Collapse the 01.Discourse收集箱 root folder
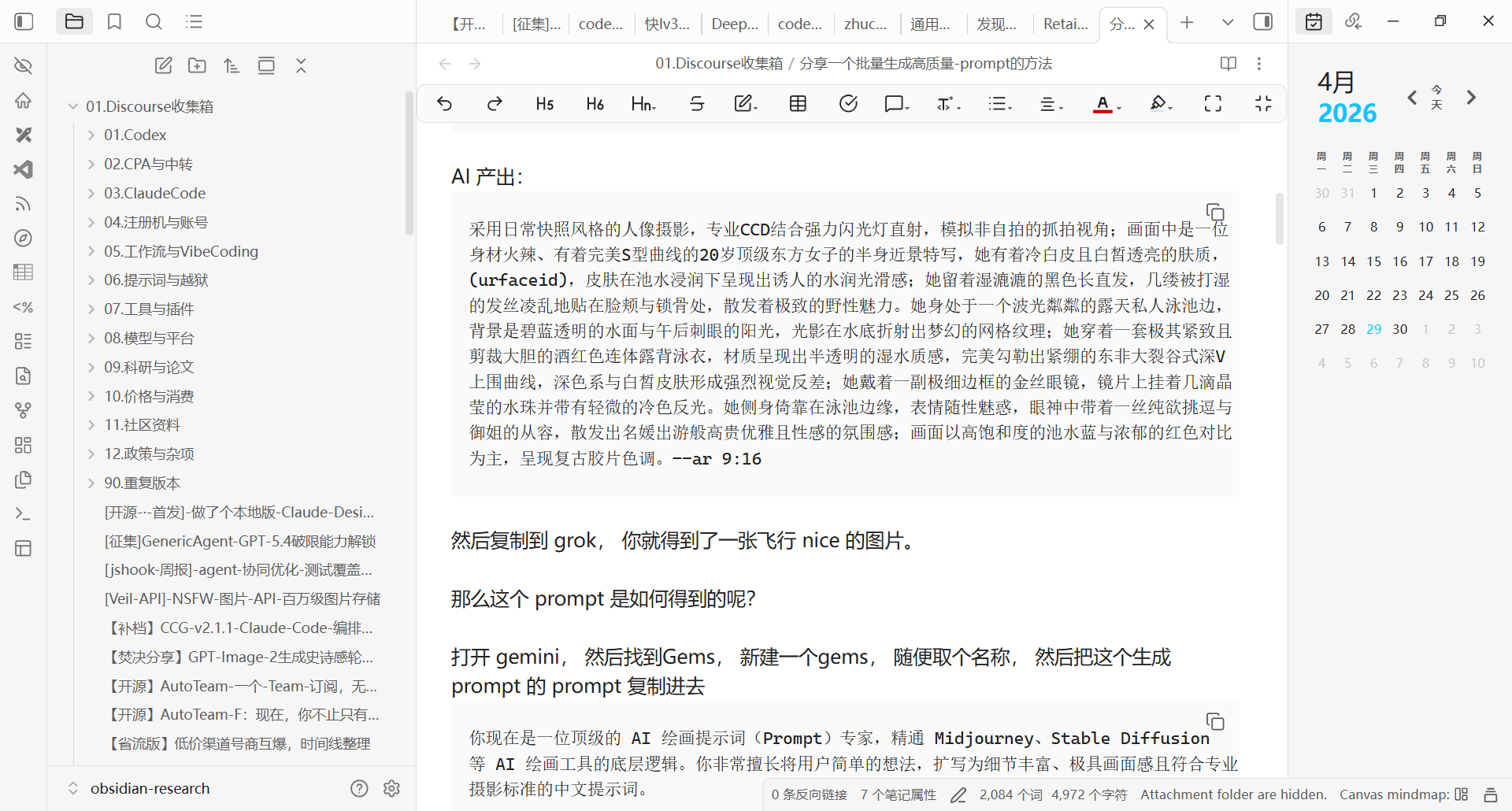 tap(72, 106)
